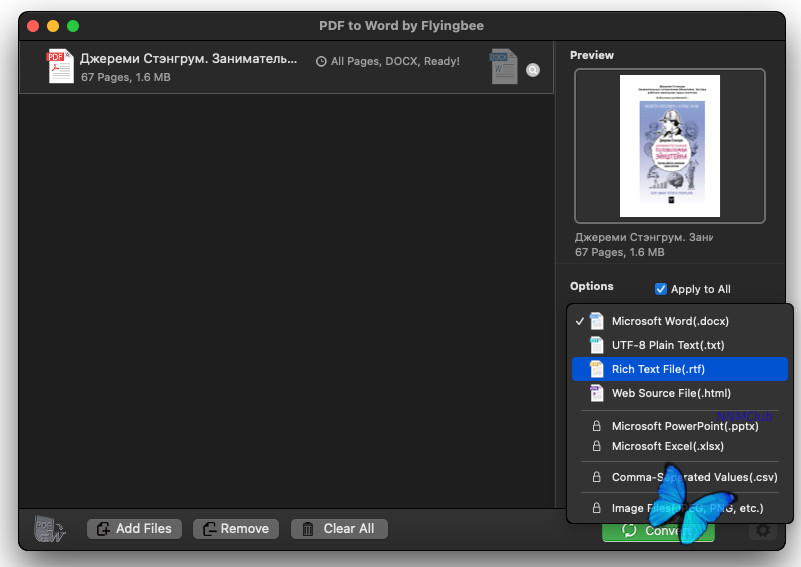Choose Rich Text File(.rtf) format
This screenshot has width=801, height=567.
680,369
